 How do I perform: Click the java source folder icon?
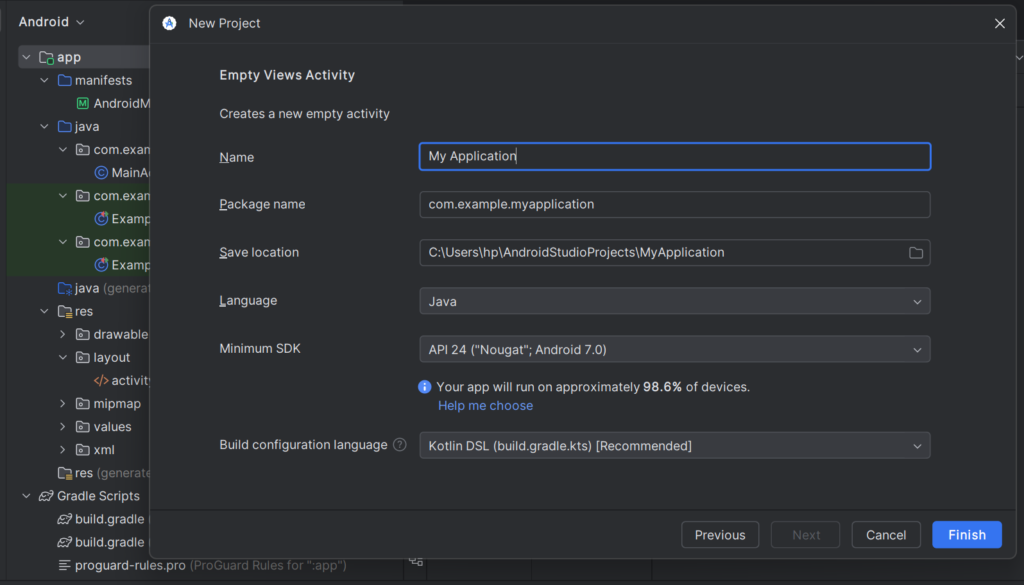pos(64,127)
